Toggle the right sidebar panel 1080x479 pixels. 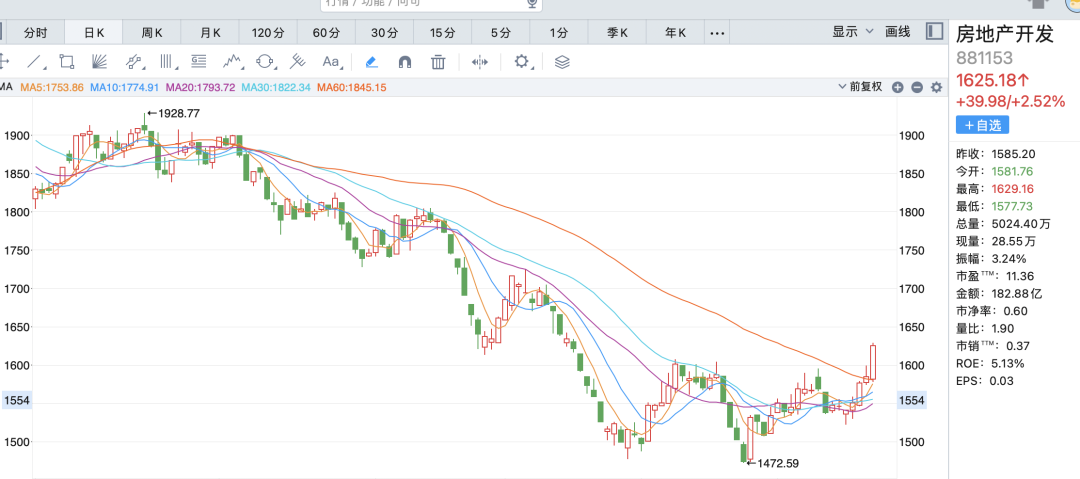(935, 32)
